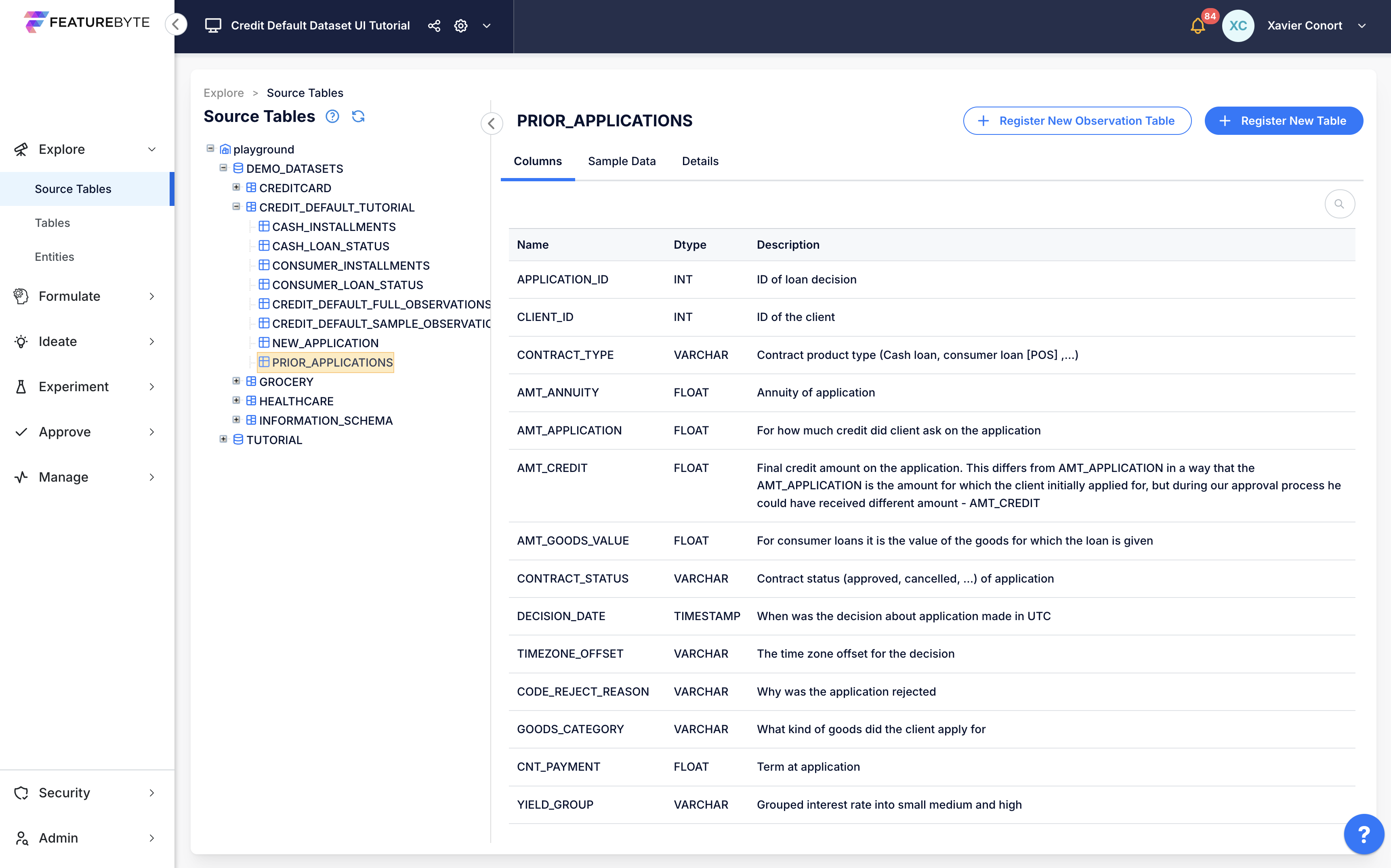Viewport: 1391px width, 868px height.
Task: Select the NEW_APPLICATION table
Action: pos(325,343)
